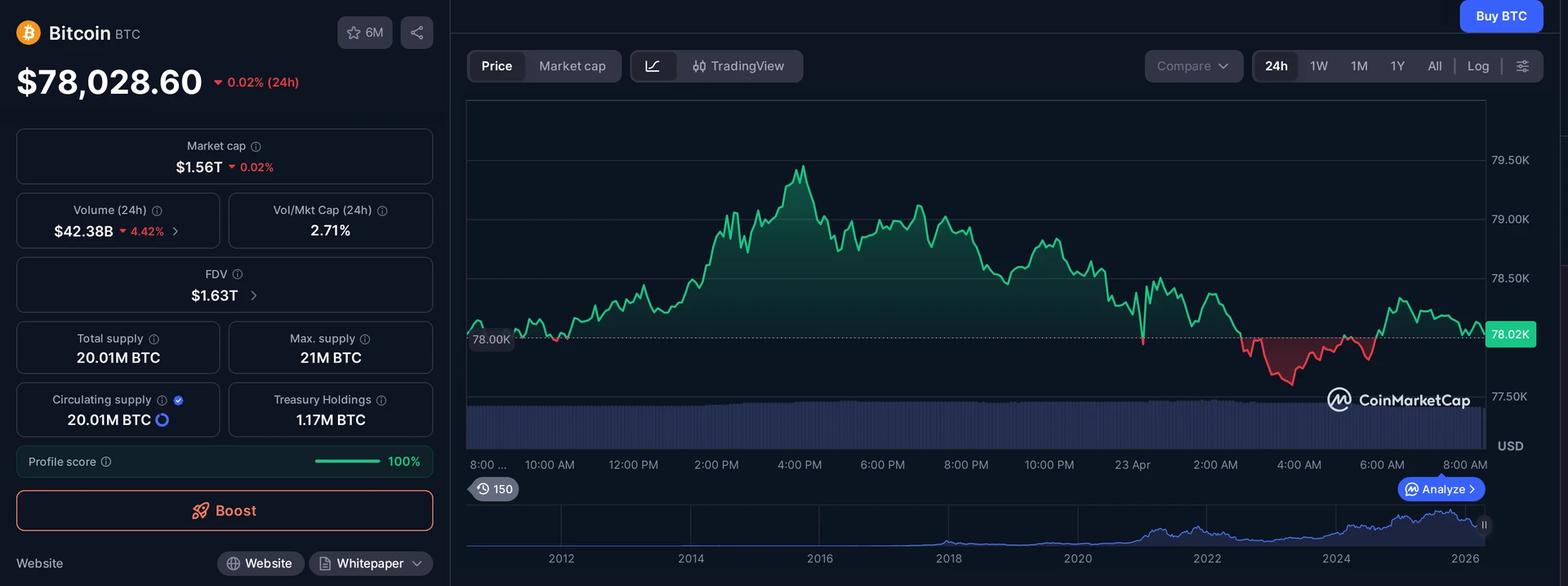Select the line chart view icon
This screenshot has width=1568, height=586.
[653, 66]
